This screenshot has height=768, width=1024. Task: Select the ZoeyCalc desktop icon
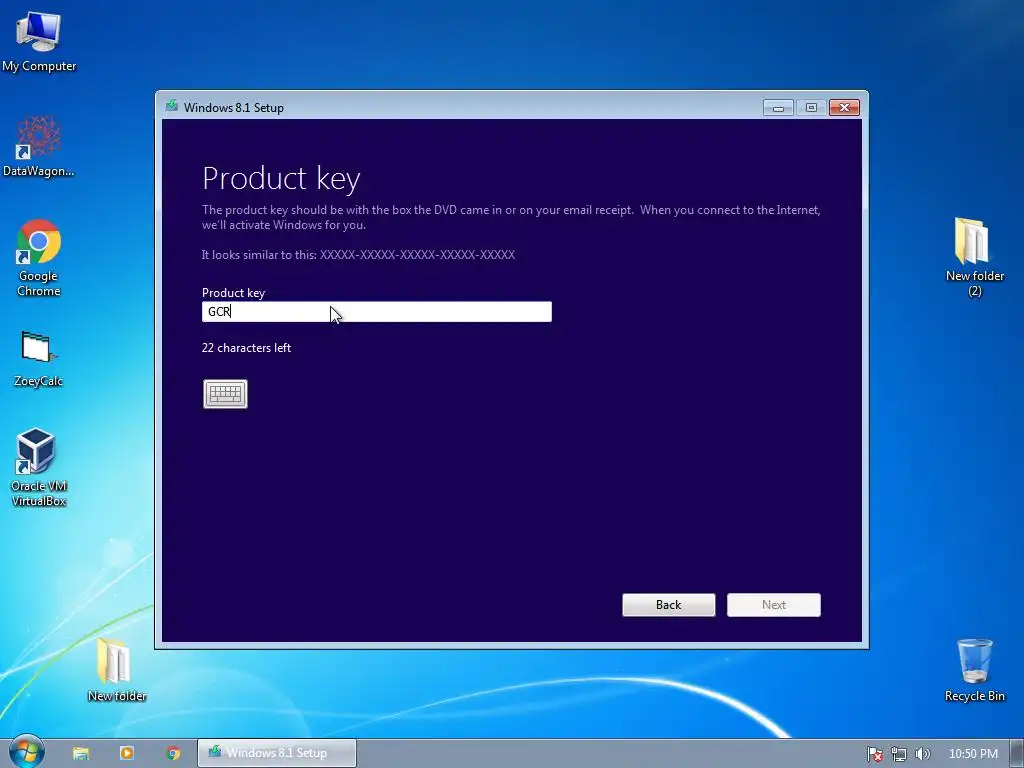39,359
